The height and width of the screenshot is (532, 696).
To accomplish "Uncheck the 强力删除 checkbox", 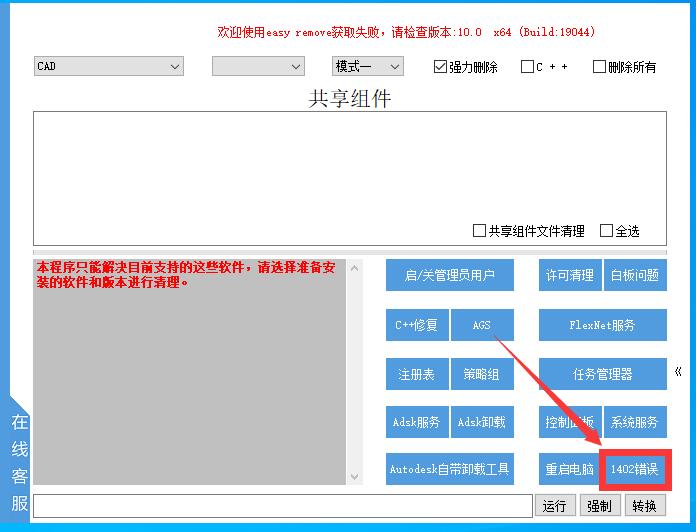I will pos(441,67).
